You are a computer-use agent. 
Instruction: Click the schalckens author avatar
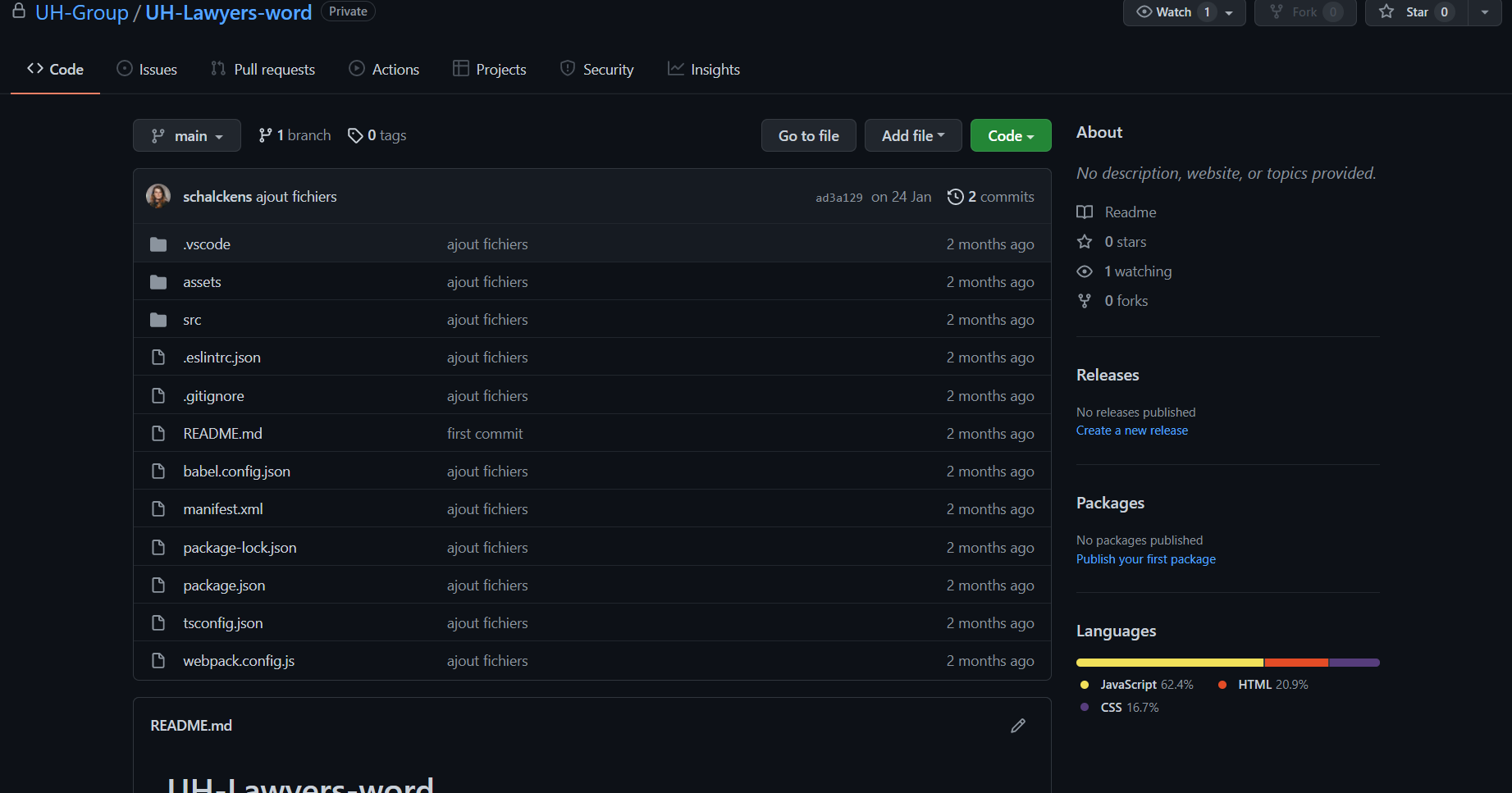click(x=158, y=196)
